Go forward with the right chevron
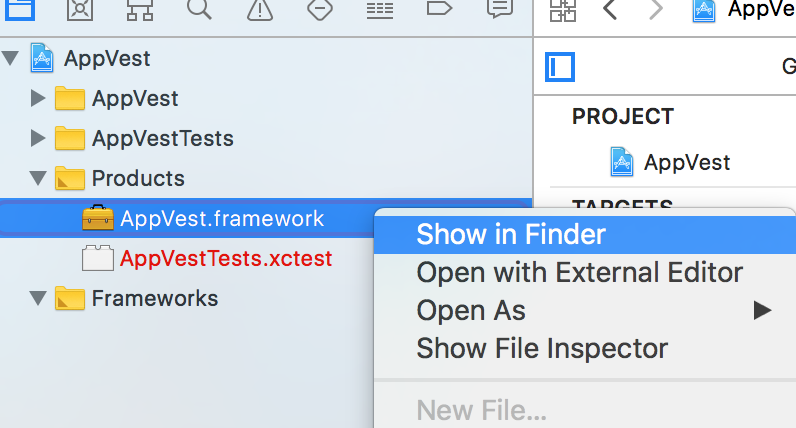796x428 pixels. (x=656, y=9)
